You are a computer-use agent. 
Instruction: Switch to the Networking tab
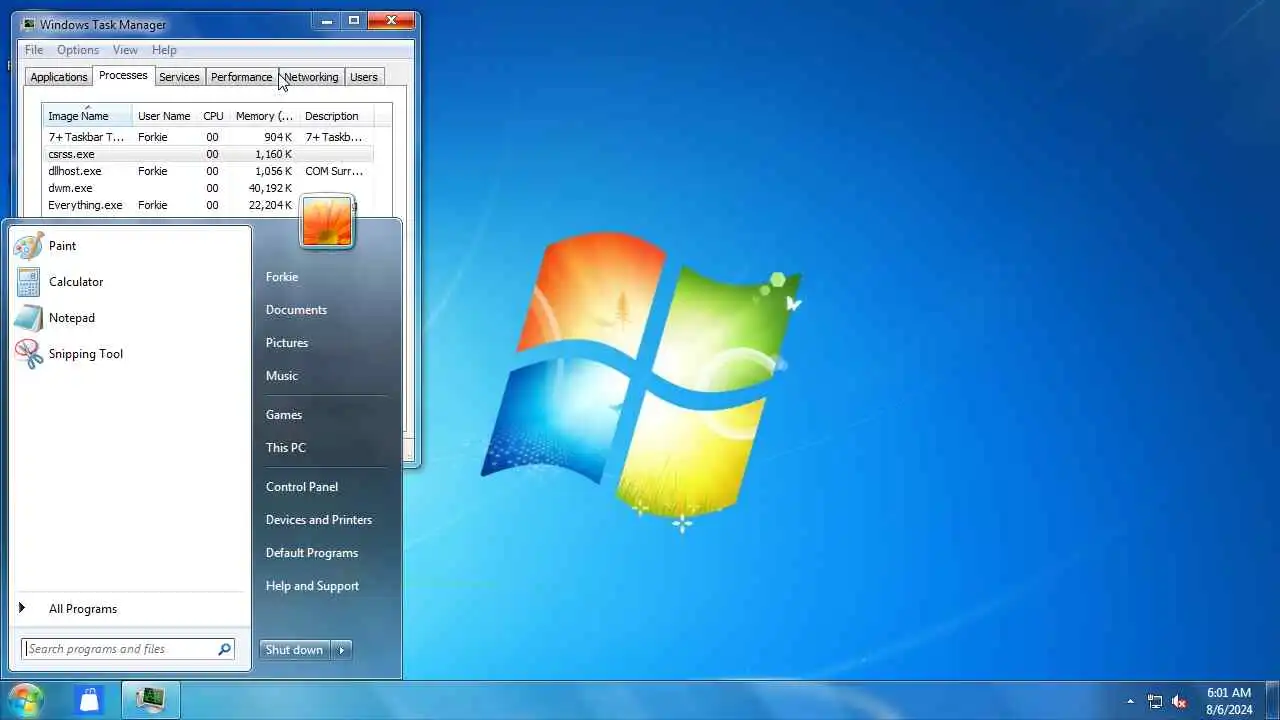(x=311, y=77)
